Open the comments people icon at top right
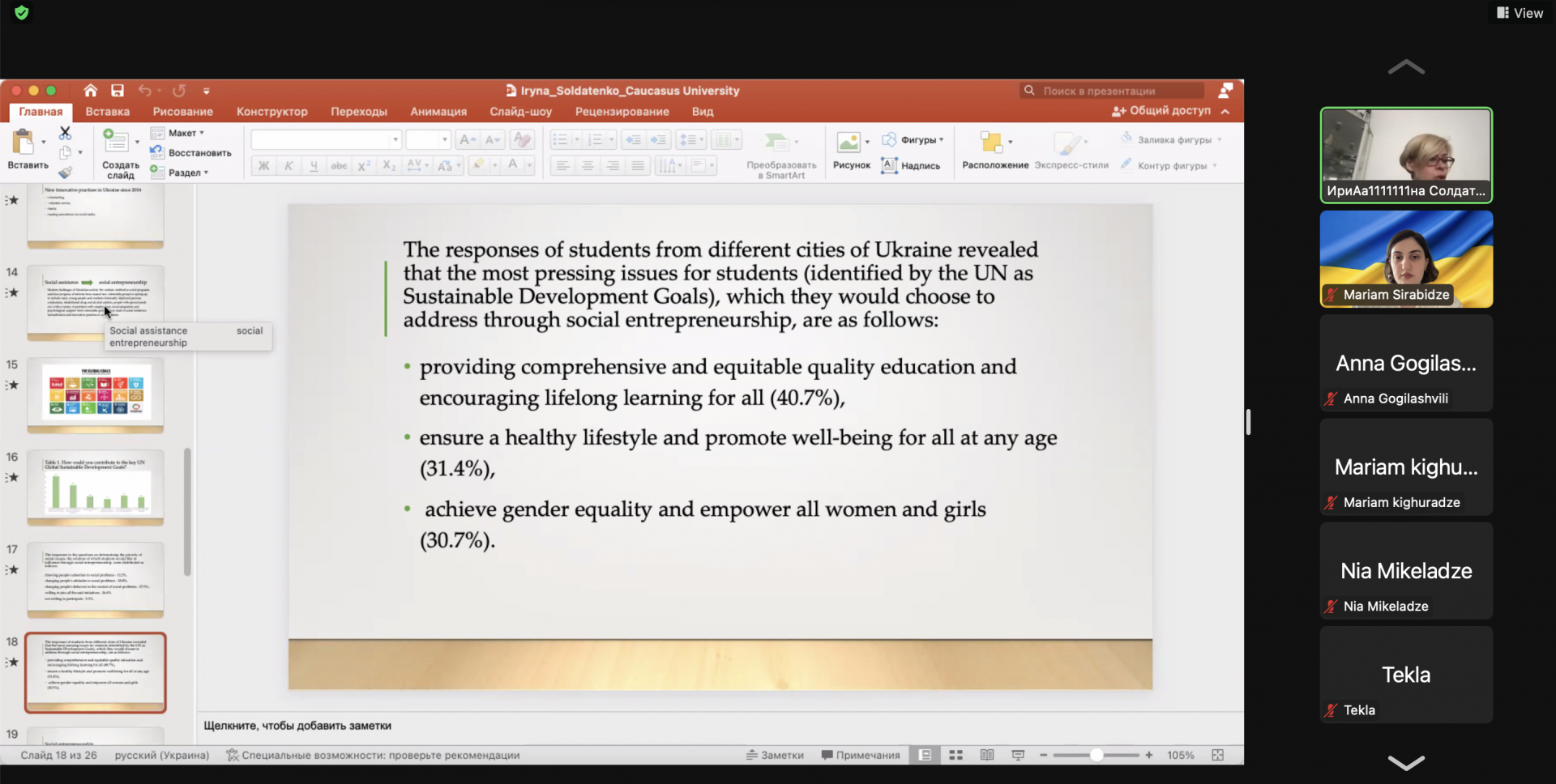This screenshot has width=1556, height=784. click(x=1225, y=90)
